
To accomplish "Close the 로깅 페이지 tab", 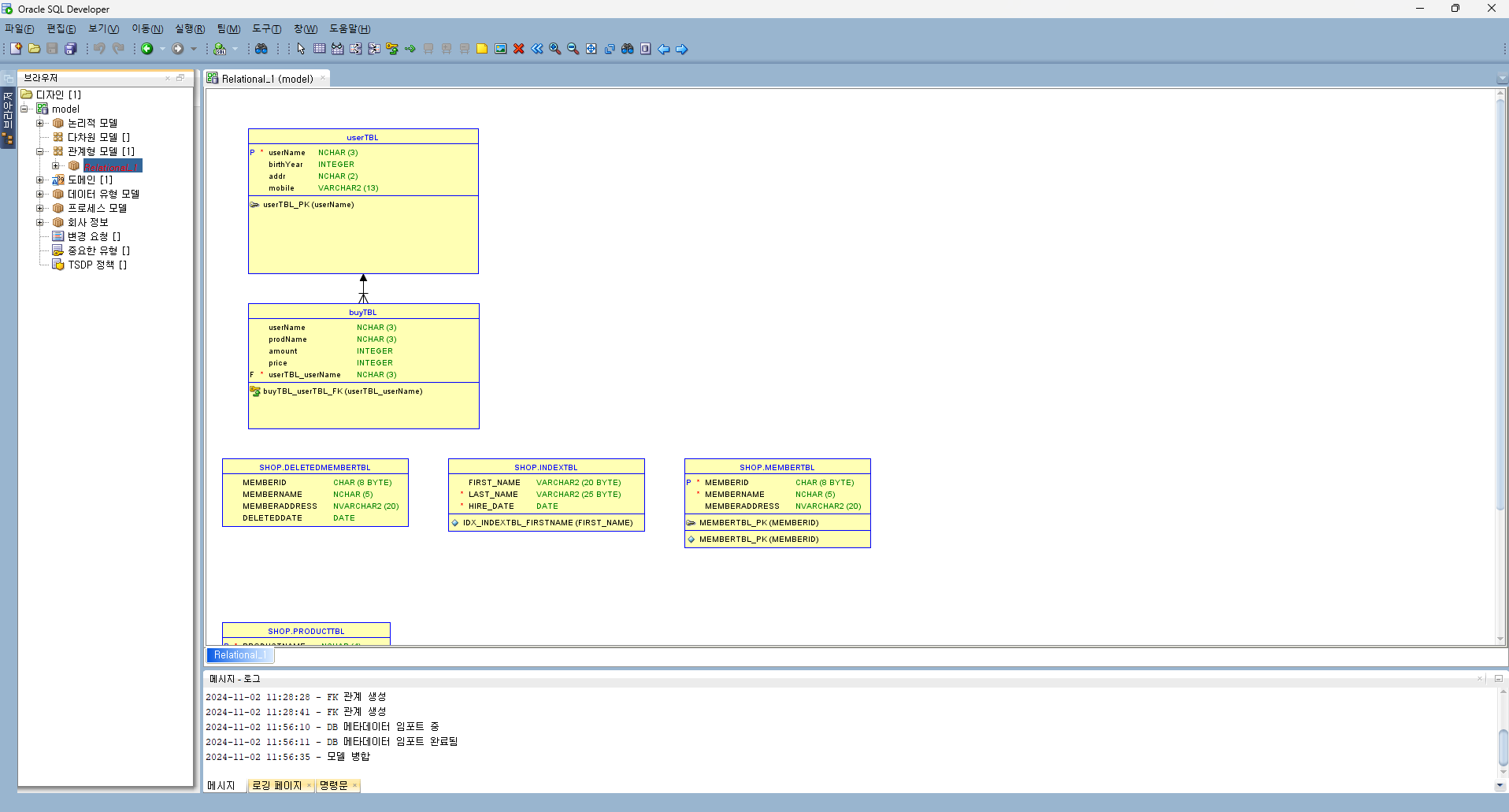I will point(309,785).
